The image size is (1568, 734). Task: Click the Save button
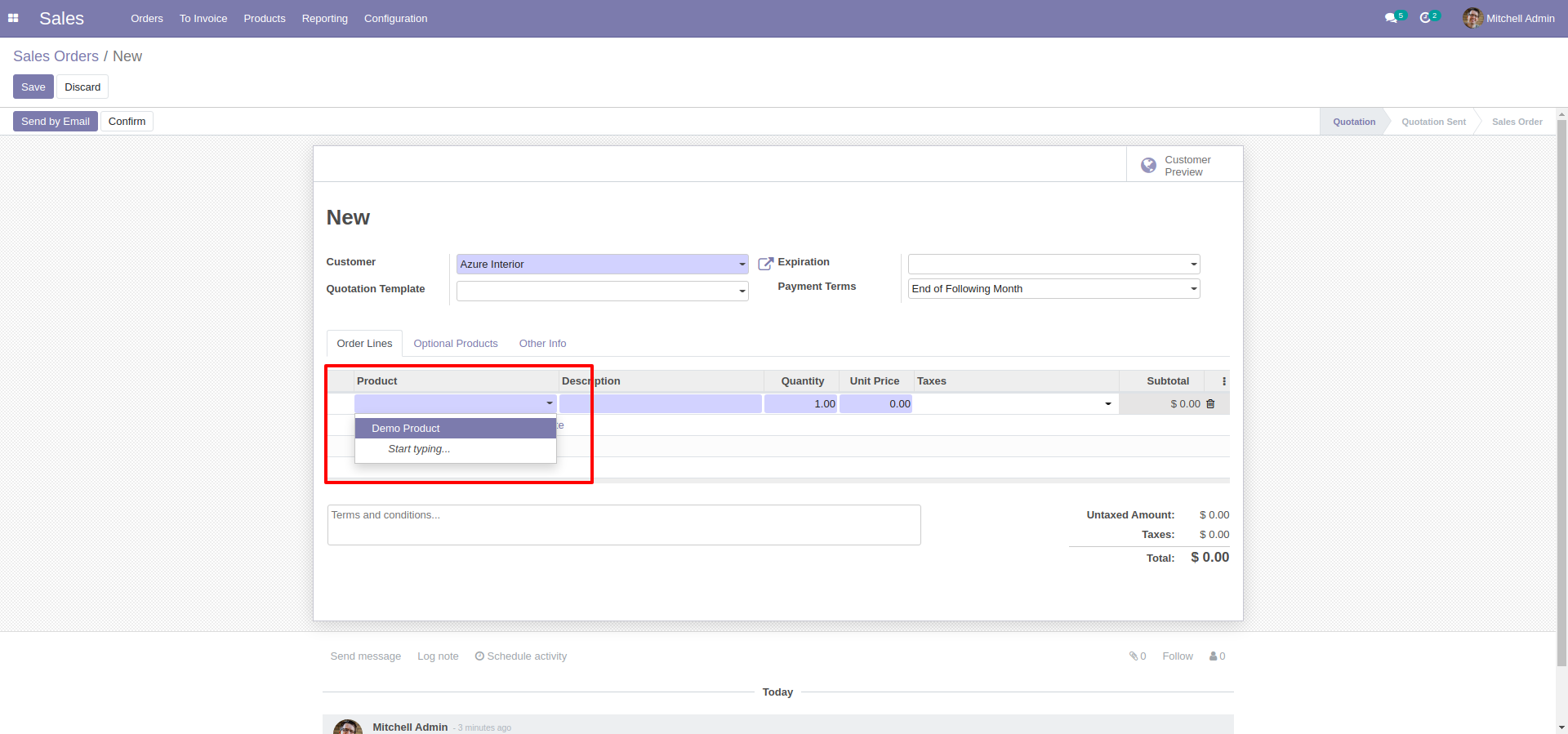33,87
